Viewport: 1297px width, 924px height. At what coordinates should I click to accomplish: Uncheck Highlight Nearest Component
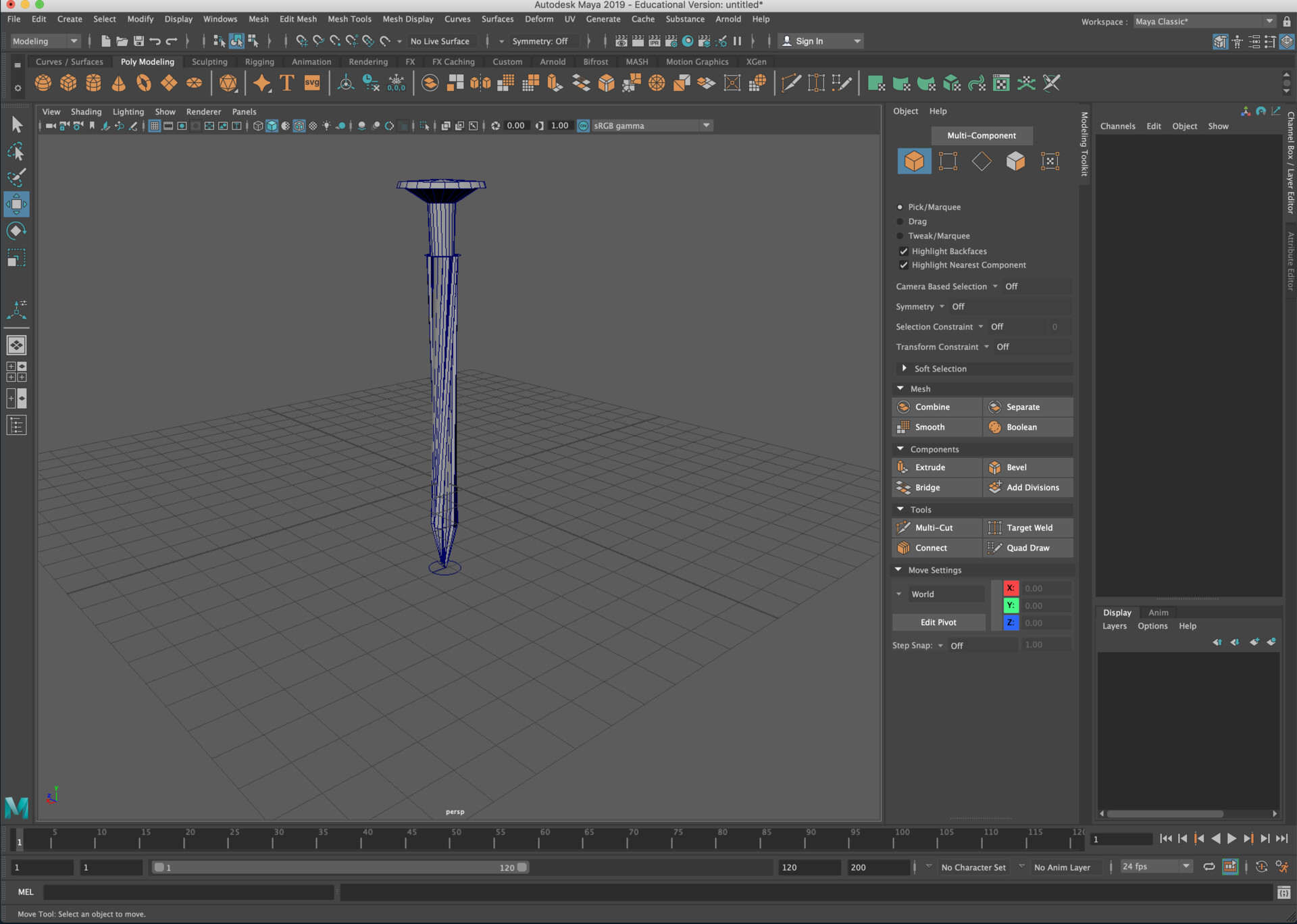coord(904,265)
